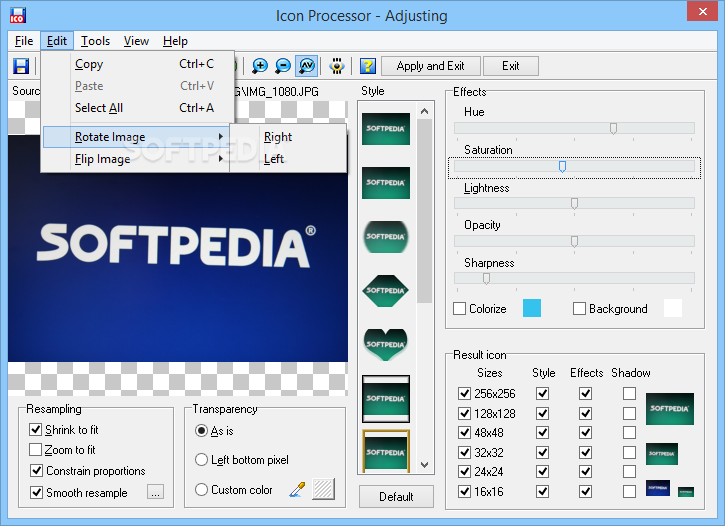Toggle Smooth resample checkbox
Viewport: 725px width, 526px height.
click(37, 492)
